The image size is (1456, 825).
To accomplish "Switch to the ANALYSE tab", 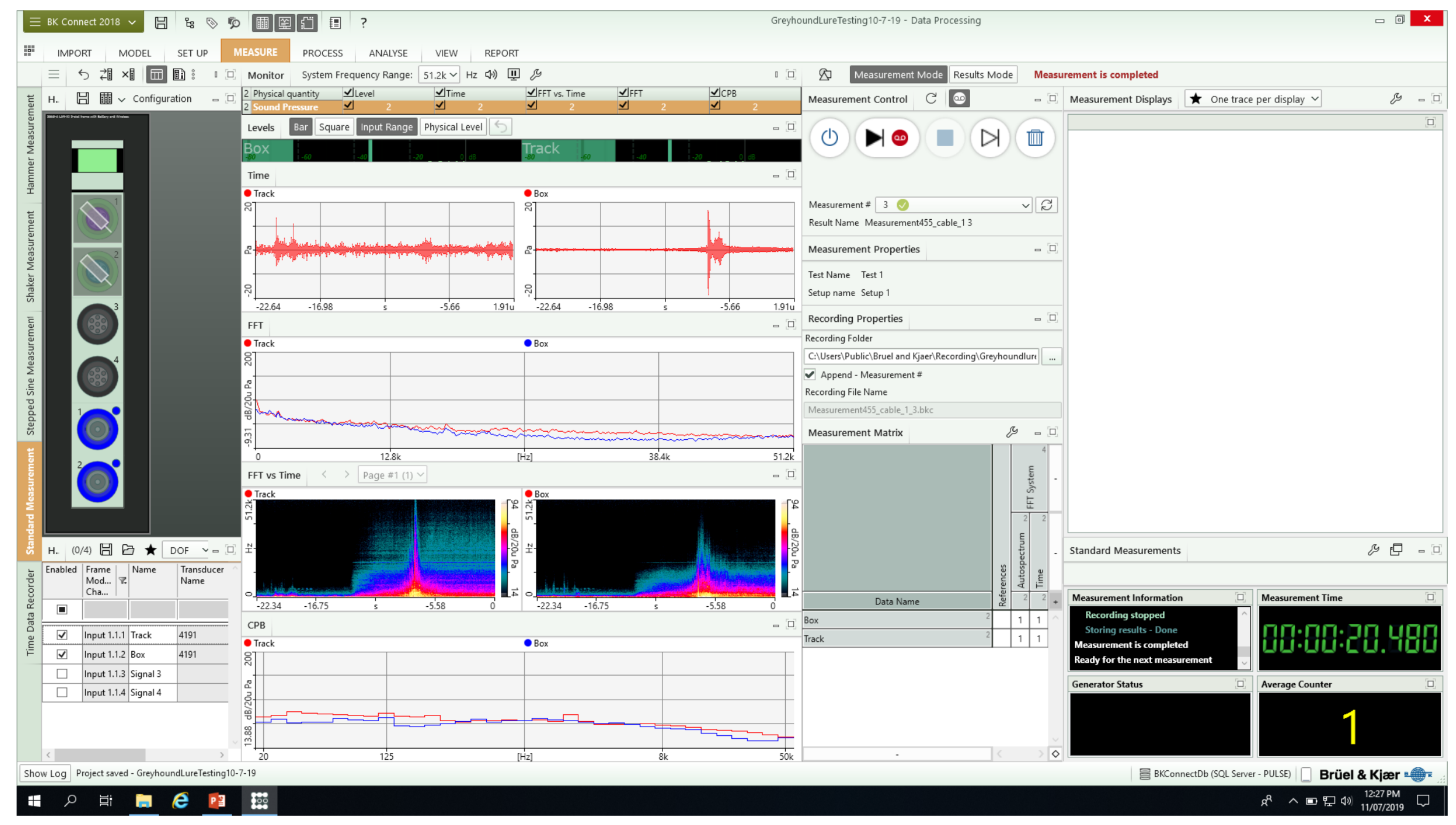I will pyautogui.click(x=388, y=53).
